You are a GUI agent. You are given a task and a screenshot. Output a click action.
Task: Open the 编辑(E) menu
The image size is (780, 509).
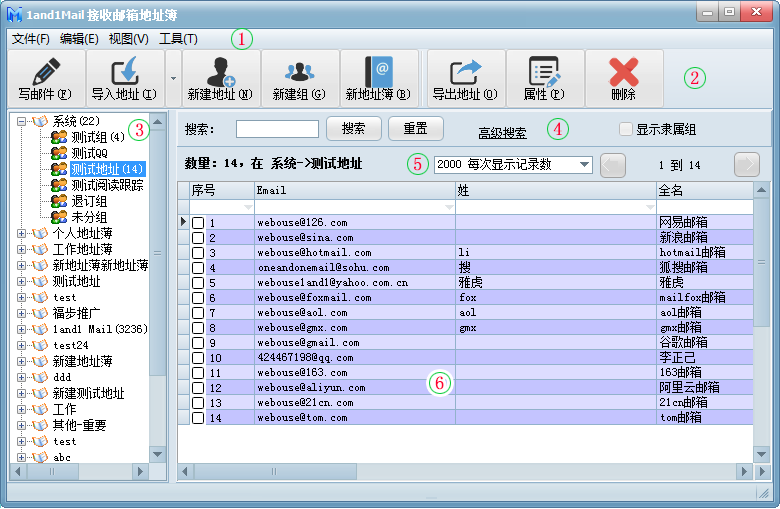click(79, 38)
